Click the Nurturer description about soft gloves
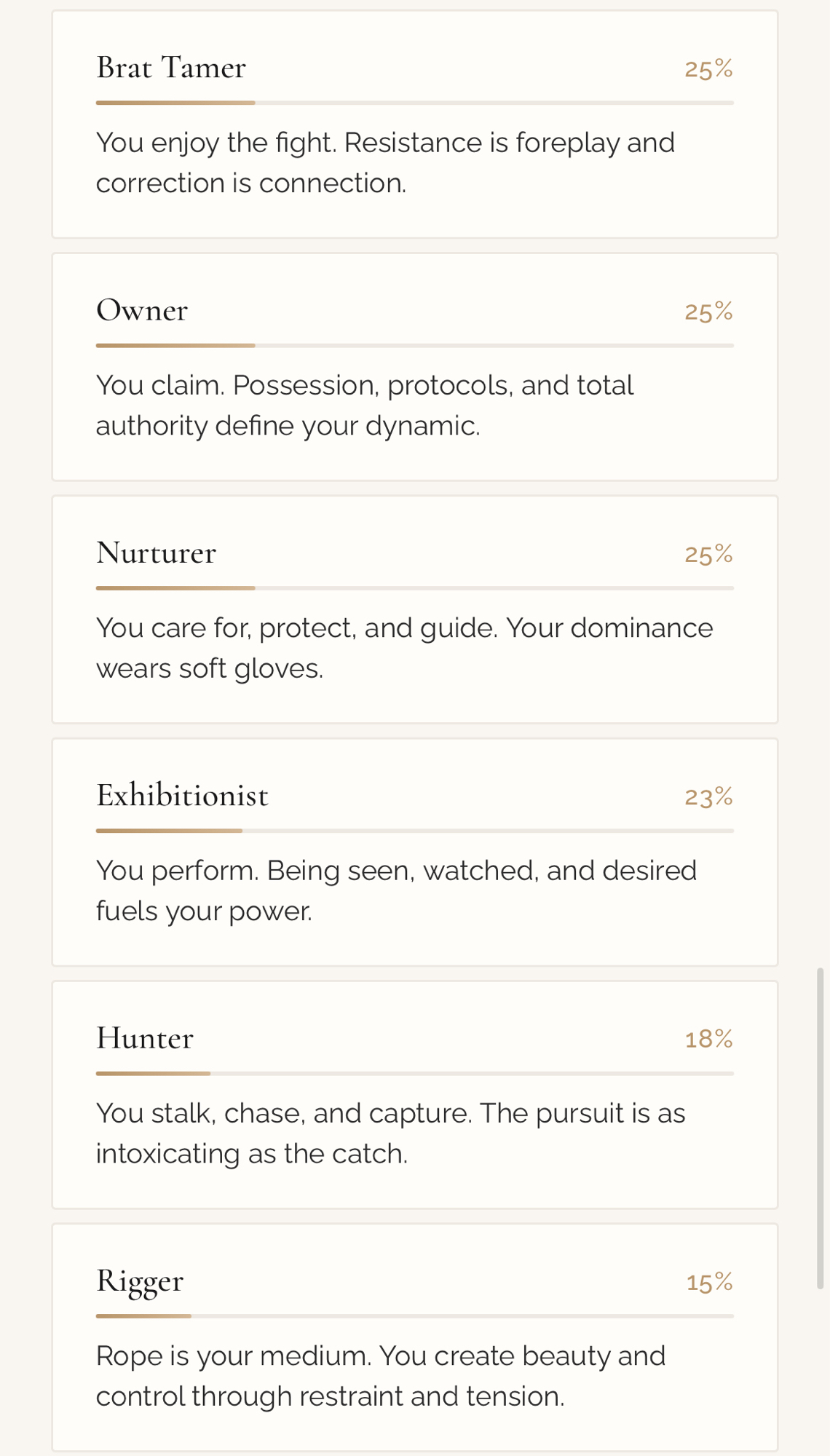This screenshot has height=1456, width=830. [404, 648]
